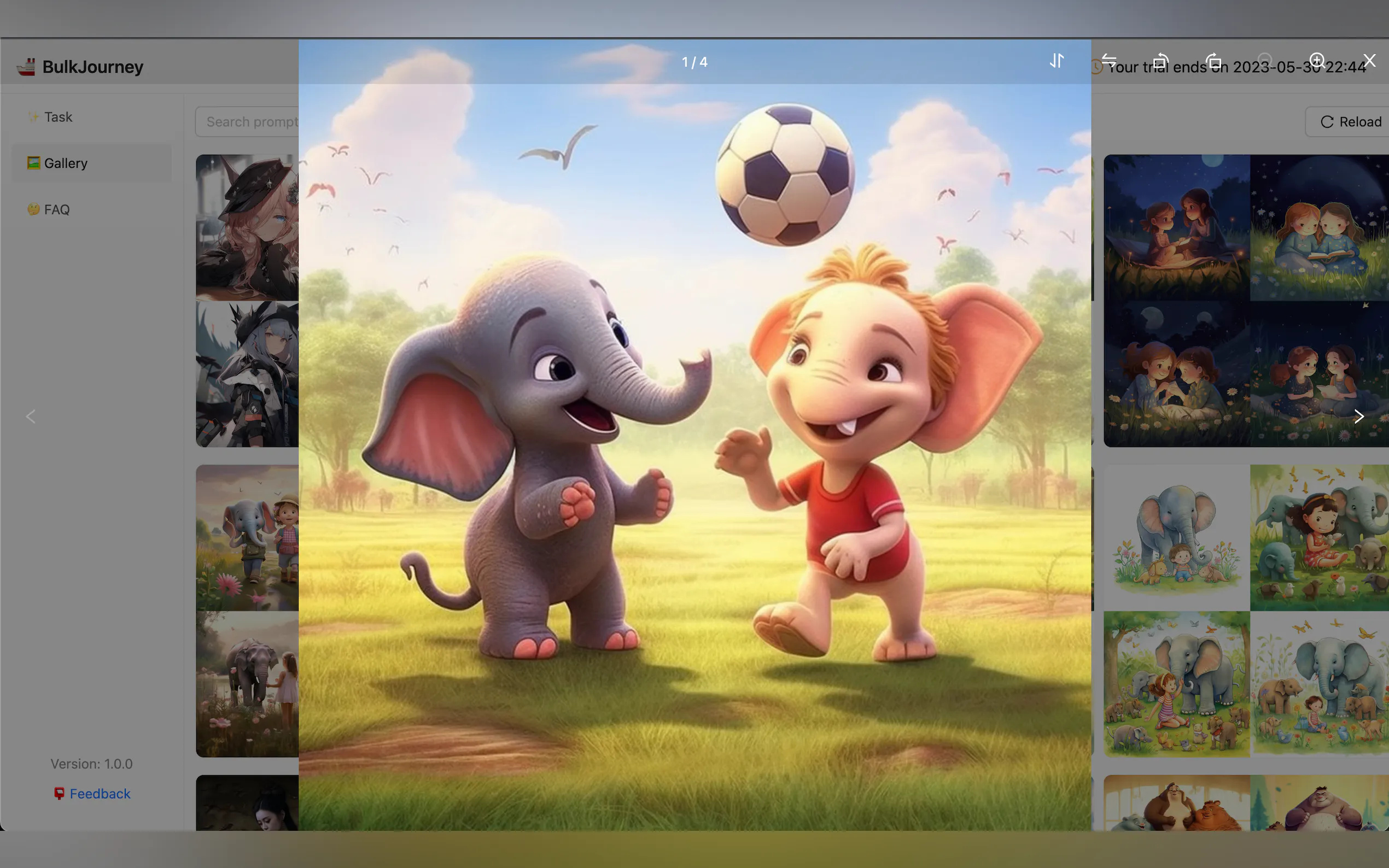Flip the preview image horizontally
This screenshot has height=868, width=1389.
coord(1109,61)
